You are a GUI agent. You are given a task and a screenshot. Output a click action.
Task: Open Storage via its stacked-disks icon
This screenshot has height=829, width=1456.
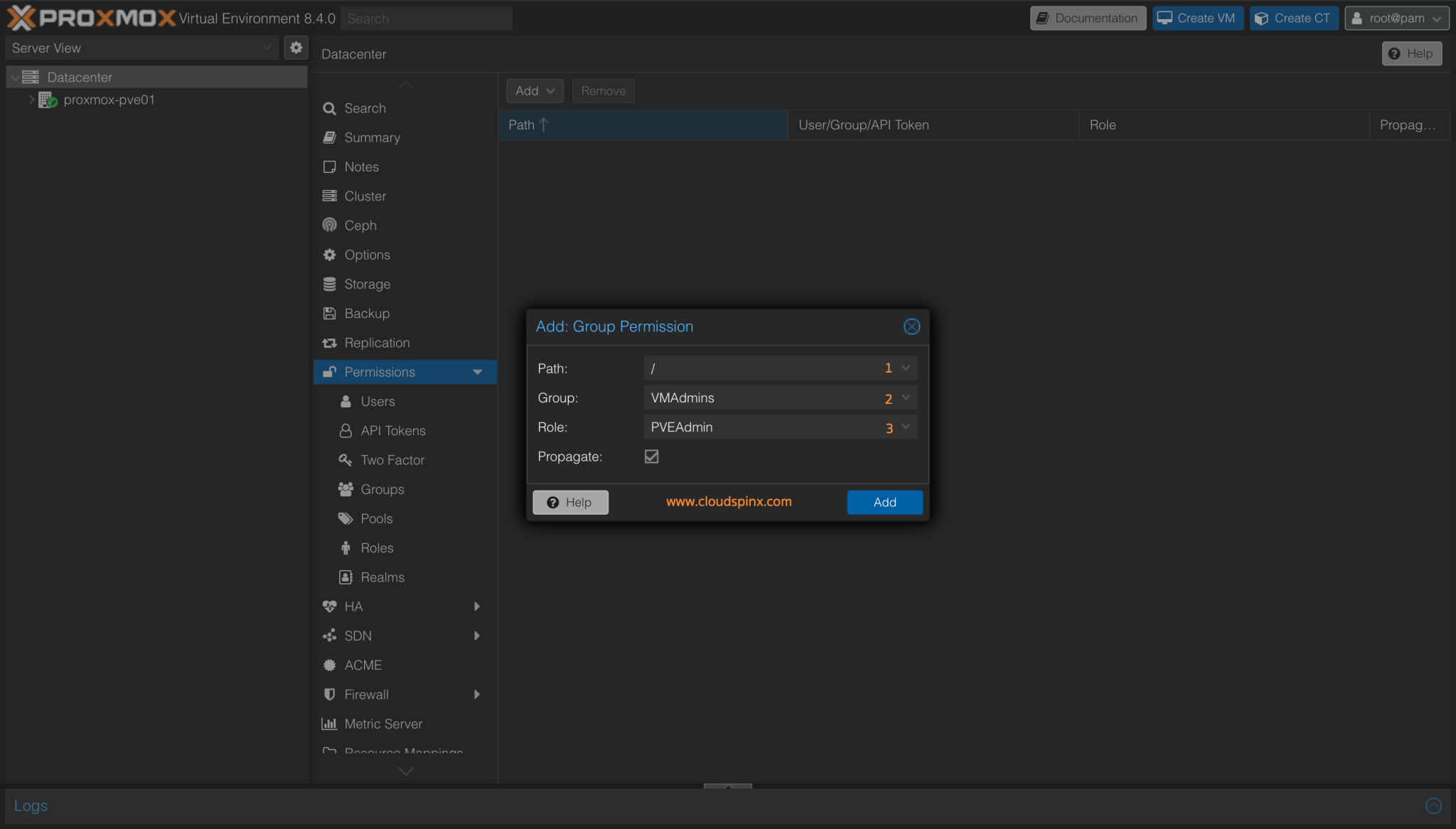[328, 284]
